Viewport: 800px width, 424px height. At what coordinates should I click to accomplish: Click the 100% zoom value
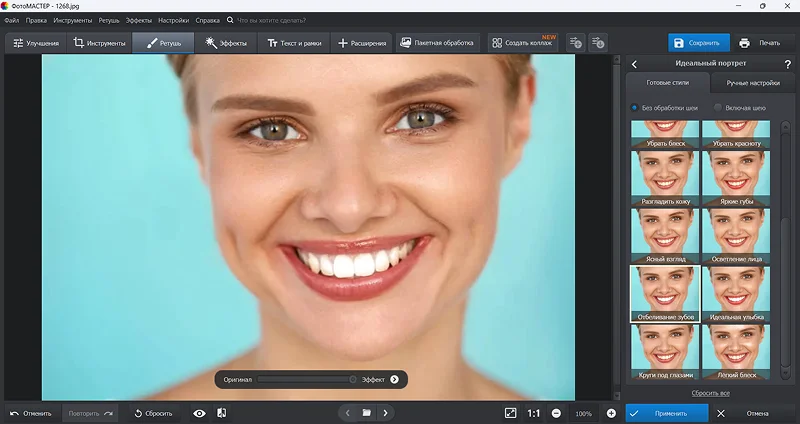tap(584, 414)
